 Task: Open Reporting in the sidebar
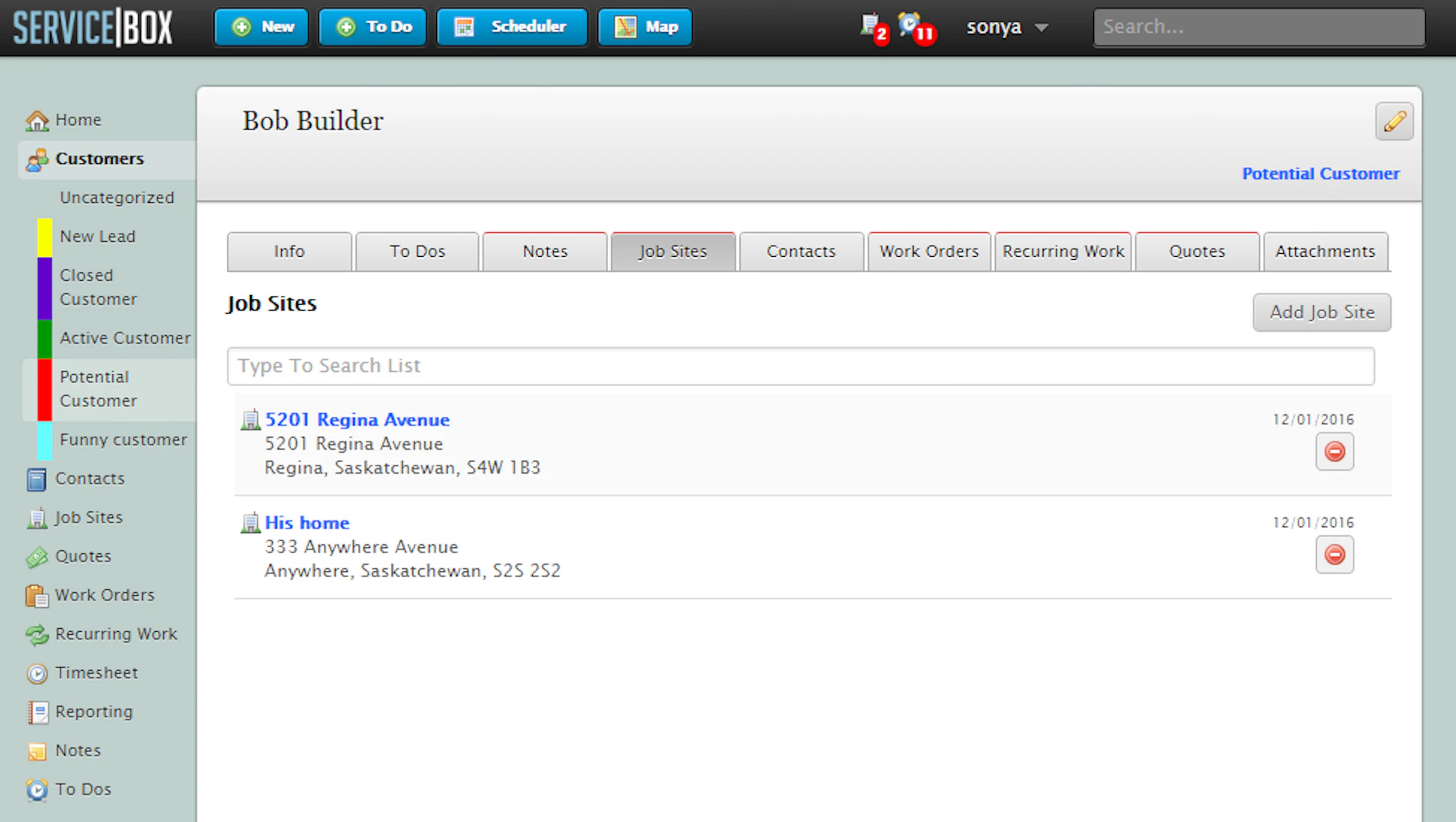pyautogui.click(x=79, y=712)
